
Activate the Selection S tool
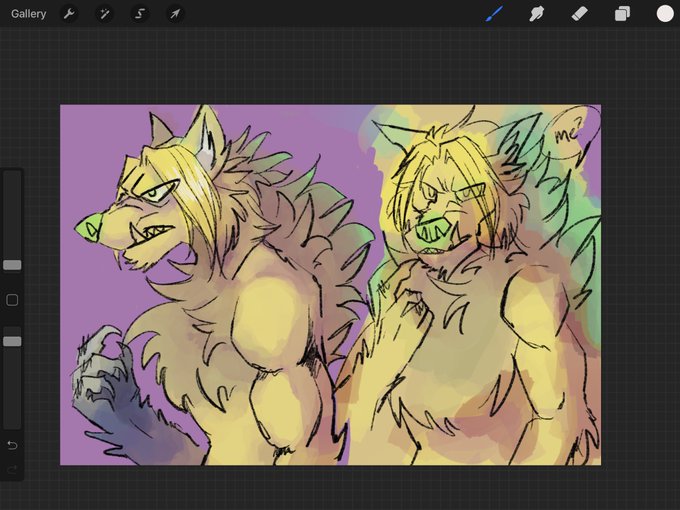[x=140, y=14]
